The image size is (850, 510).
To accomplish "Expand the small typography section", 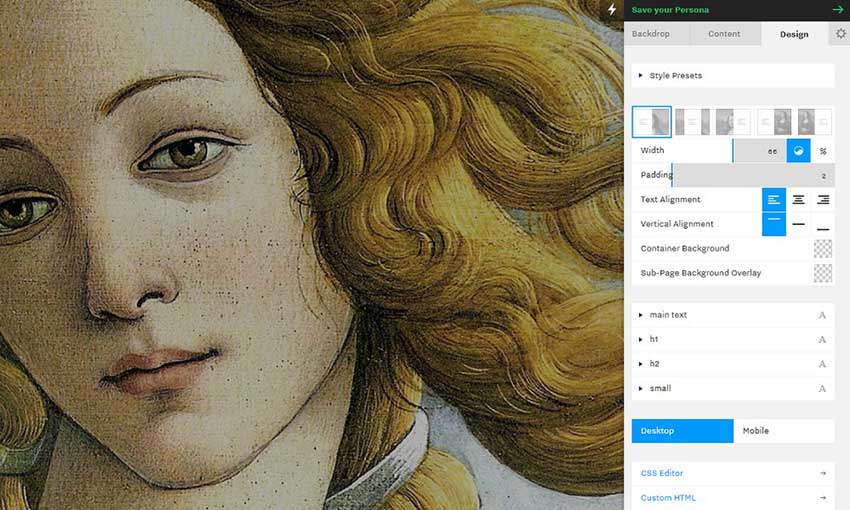I will 733,388.
